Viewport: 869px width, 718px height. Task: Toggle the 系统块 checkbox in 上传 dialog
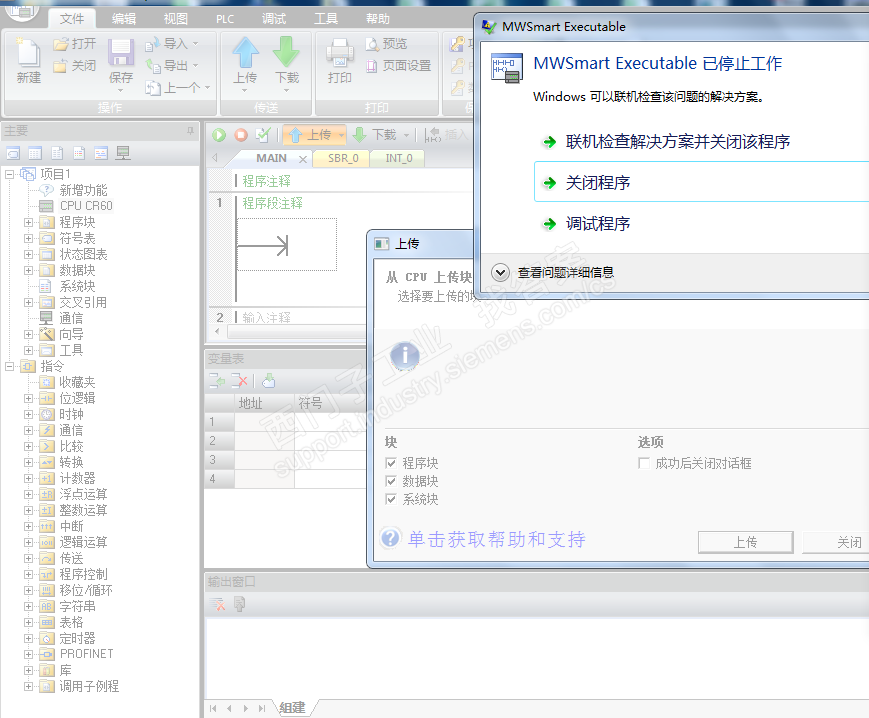pos(391,499)
